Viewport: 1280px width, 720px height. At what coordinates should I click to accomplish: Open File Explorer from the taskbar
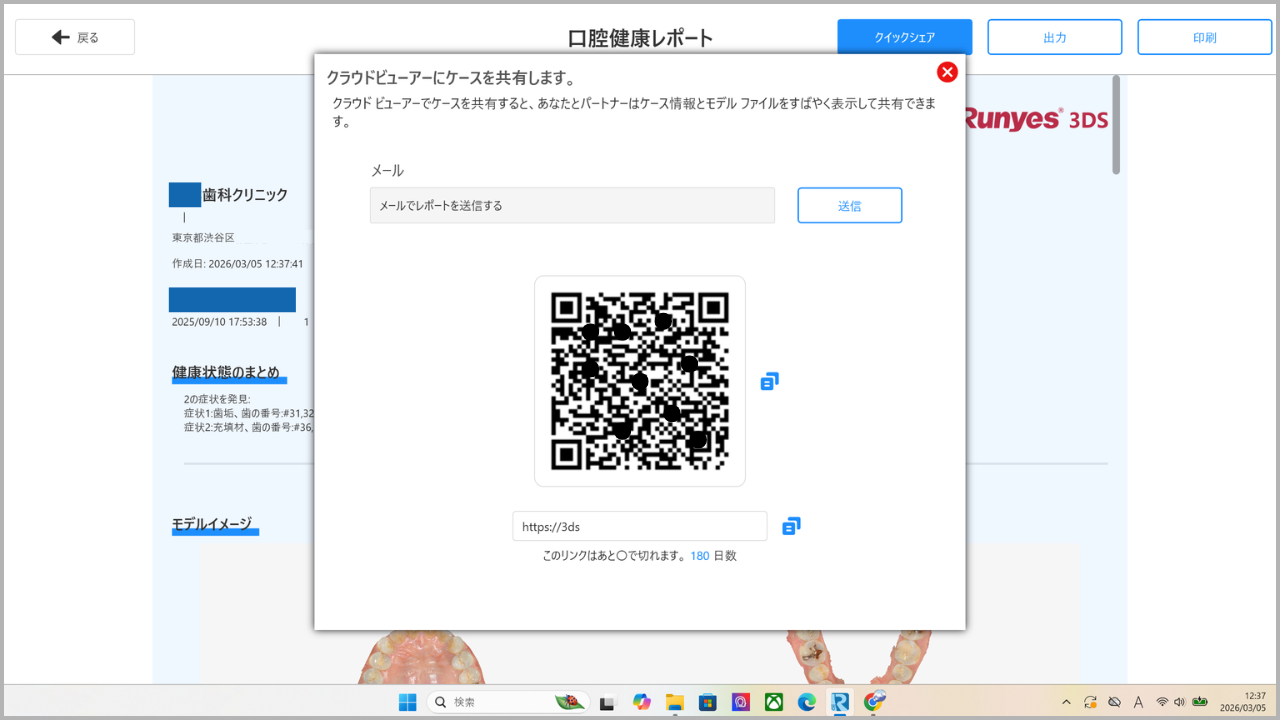674,702
